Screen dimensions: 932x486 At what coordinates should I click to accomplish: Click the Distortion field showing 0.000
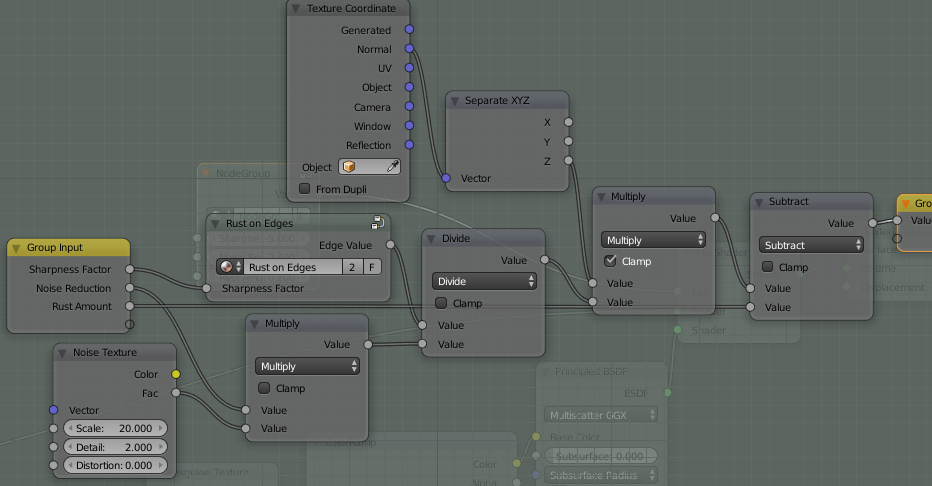tap(115, 465)
